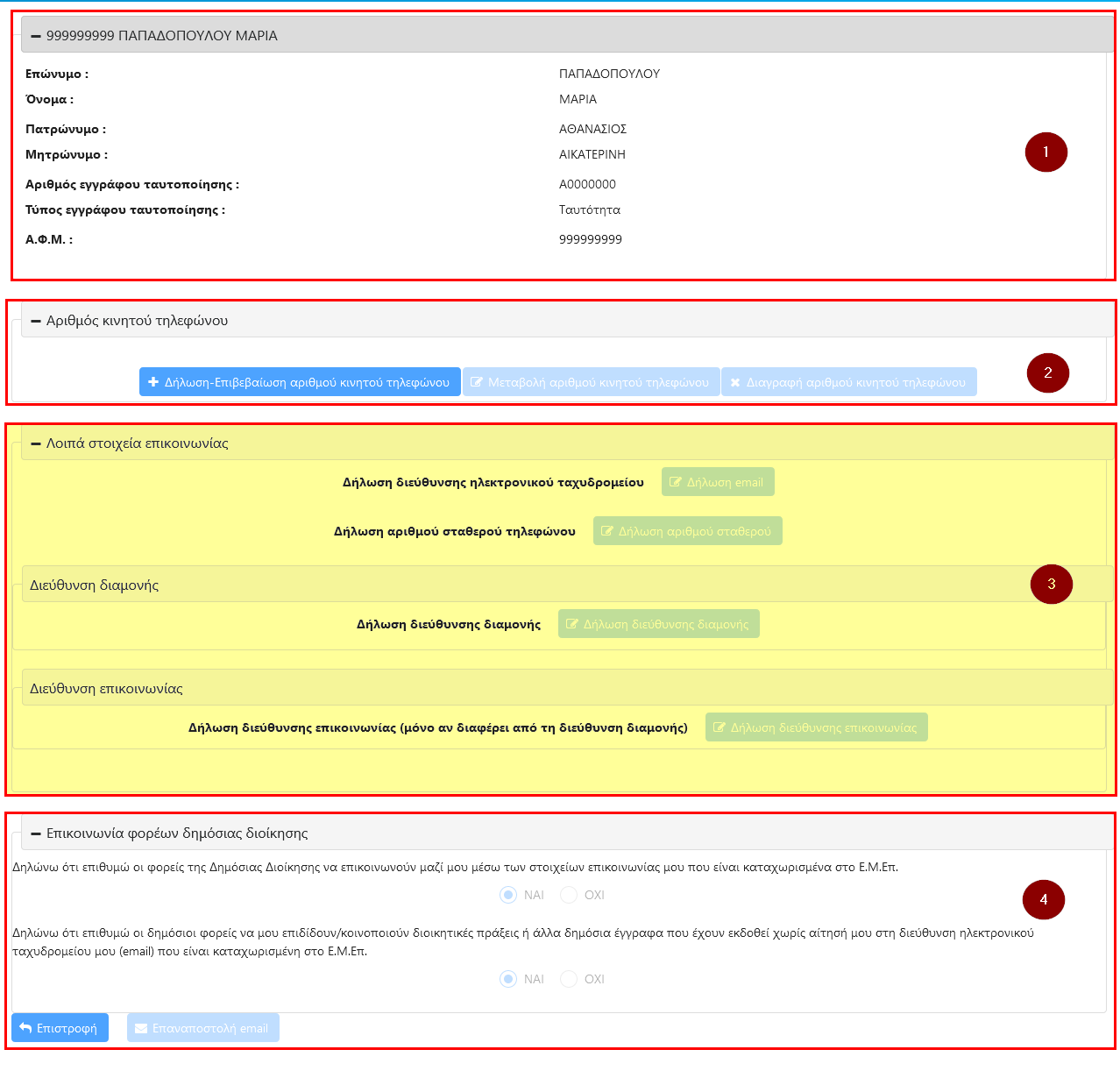Click plus icon on mobile number declaration button
Image resolution: width=1120 pixels, height=1078 pixels.
point(153,382)
